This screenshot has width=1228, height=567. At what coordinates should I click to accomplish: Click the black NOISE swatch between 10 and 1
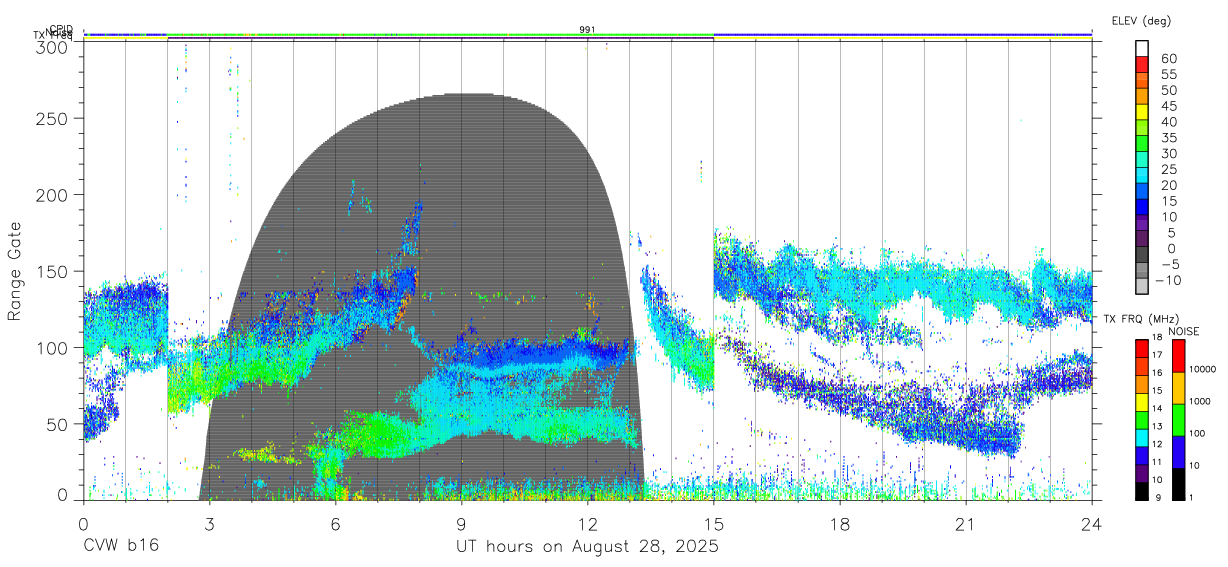(1178, 482)
